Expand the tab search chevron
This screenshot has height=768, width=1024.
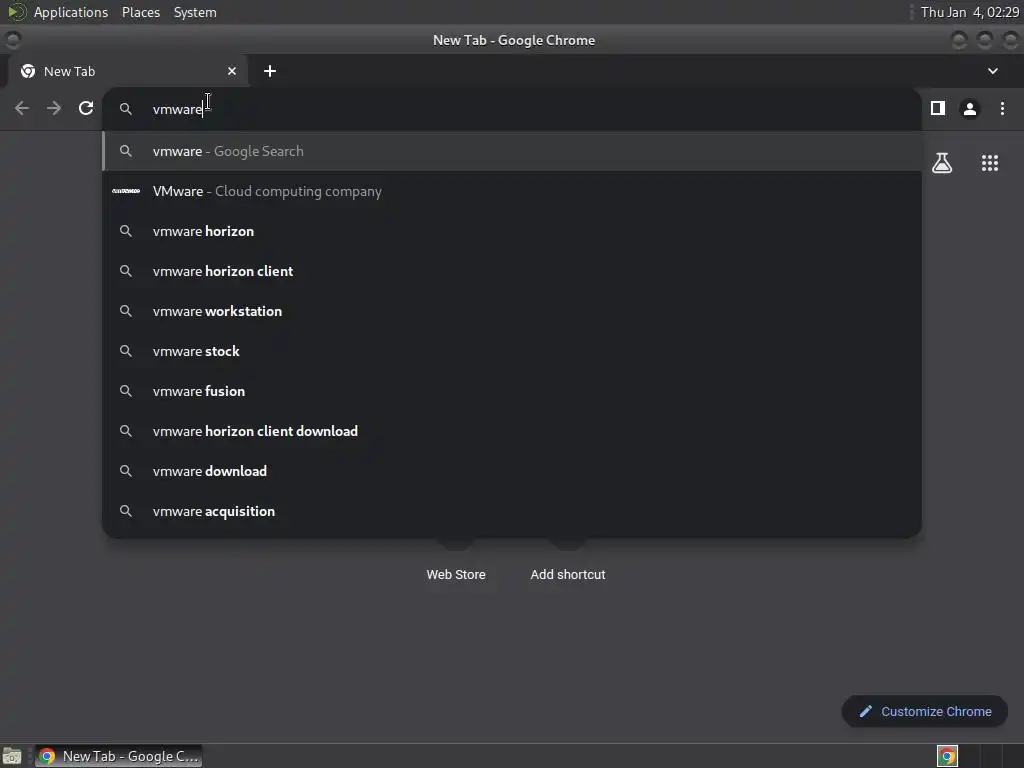993,71
